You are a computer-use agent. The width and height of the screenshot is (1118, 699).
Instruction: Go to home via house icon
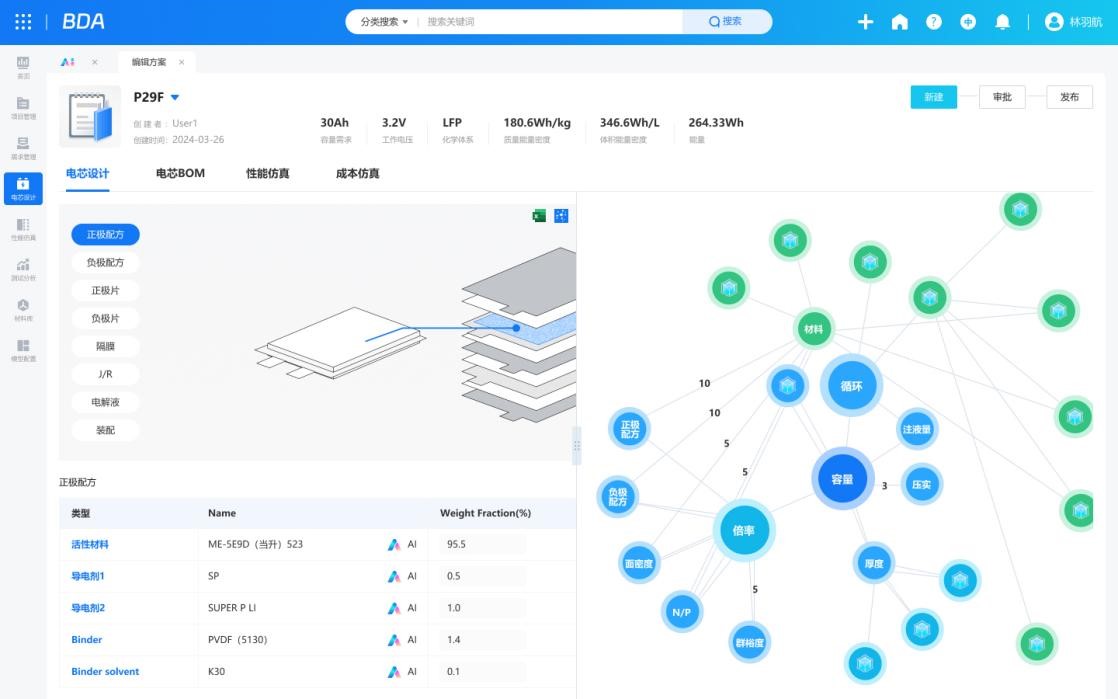click(900, 22)
